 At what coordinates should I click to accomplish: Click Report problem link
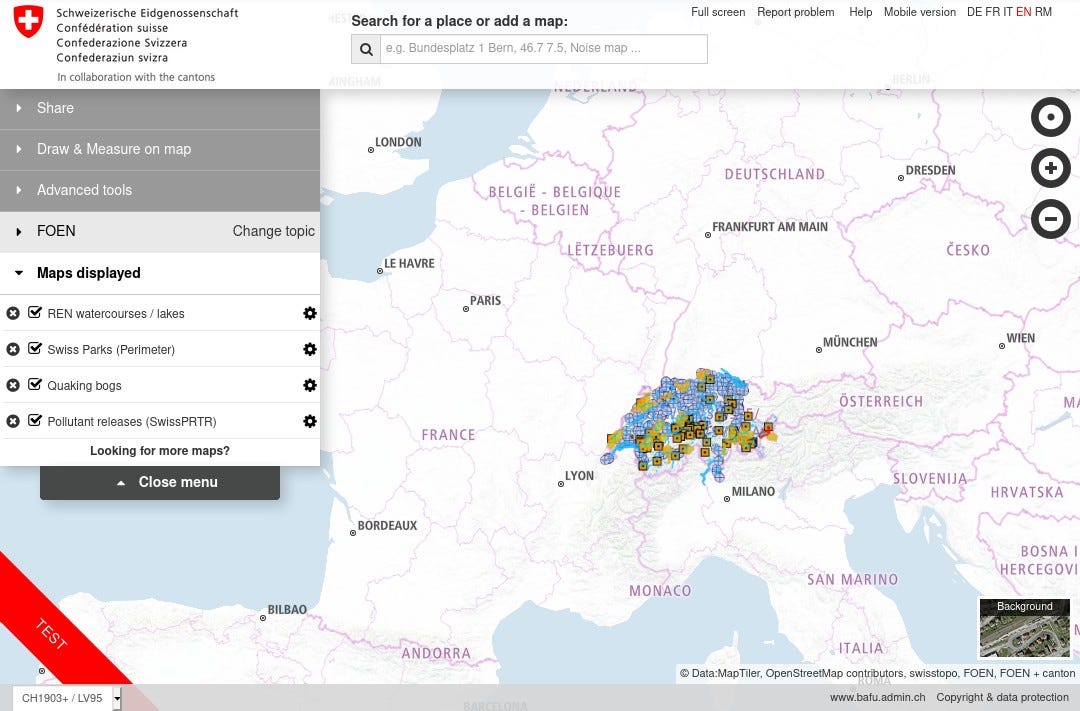796,12
